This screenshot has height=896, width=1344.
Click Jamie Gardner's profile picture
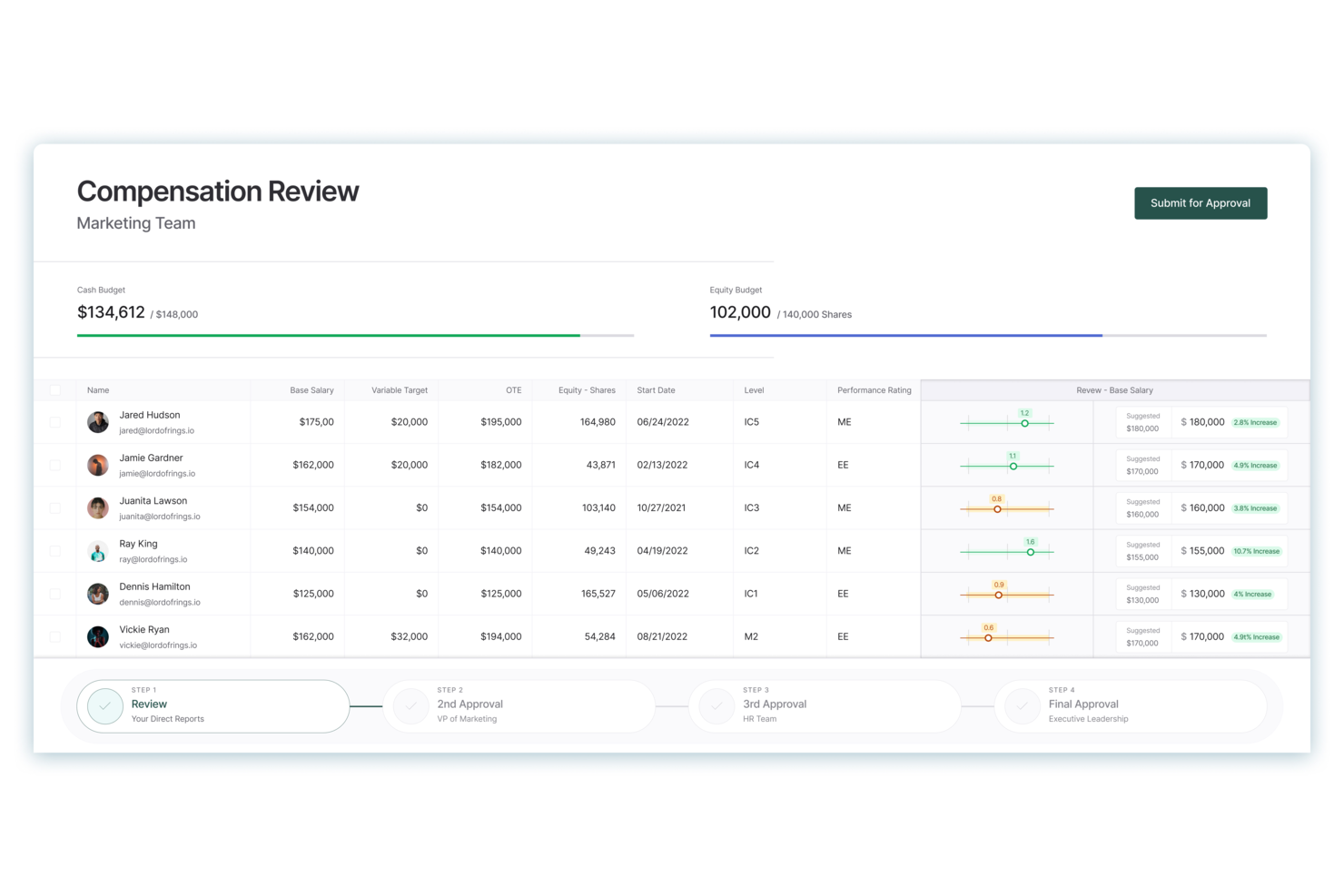[98, 465]
